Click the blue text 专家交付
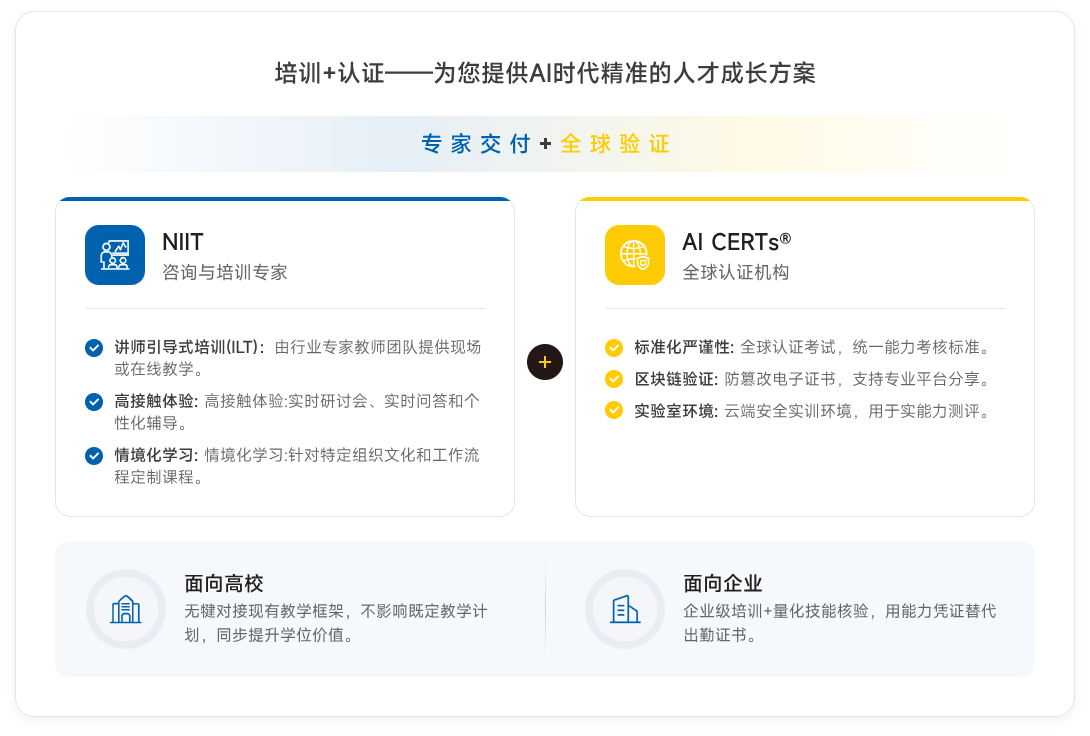Screen dimensions: 1090x736 [476, 144]
